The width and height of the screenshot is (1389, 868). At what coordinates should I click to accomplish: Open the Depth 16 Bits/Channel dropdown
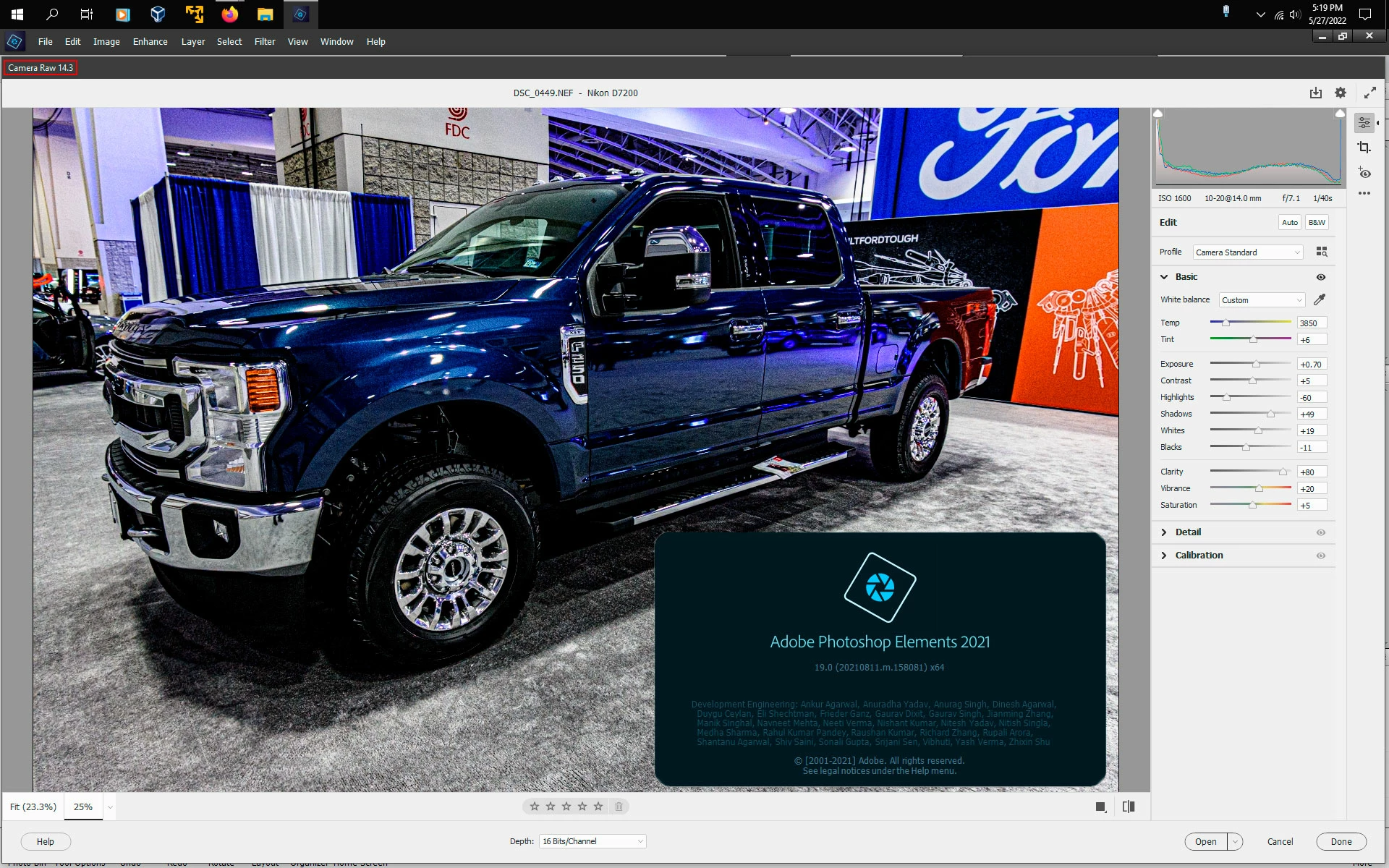(x=592, y=841)
